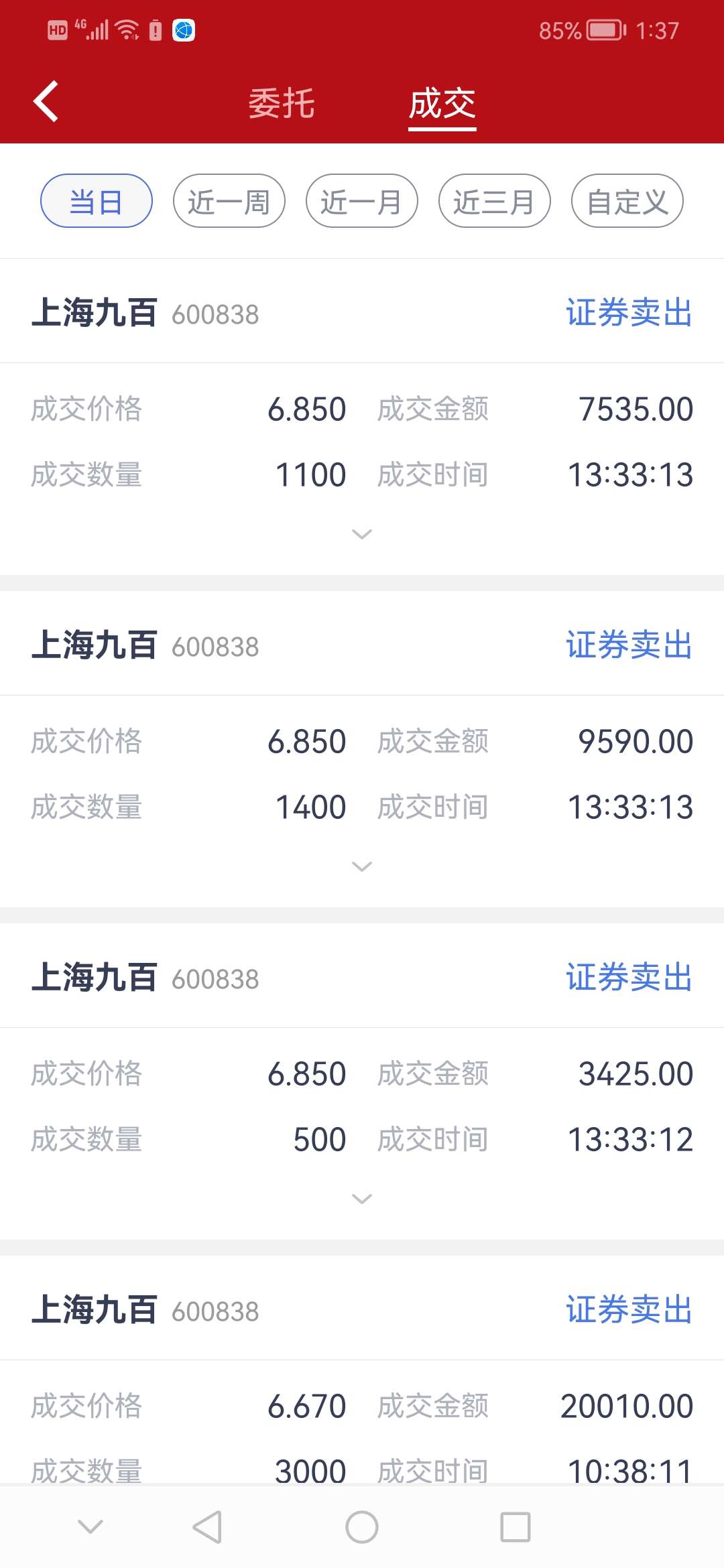The height and width of the screenshot is (1568, 724).
Task: Tap the blue globe notification icon
Action: click(184, 30)
